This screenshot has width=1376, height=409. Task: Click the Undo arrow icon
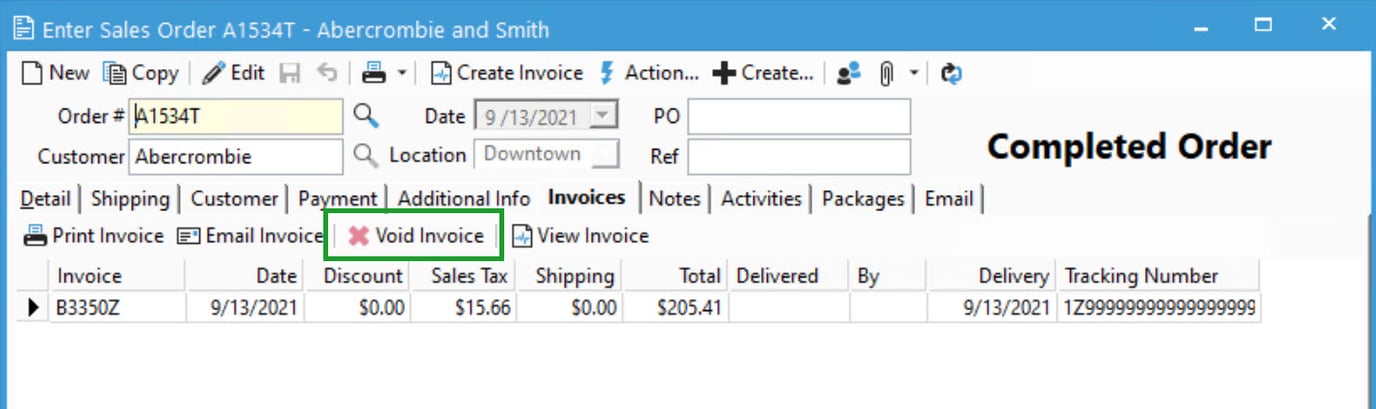pos(327,73)
